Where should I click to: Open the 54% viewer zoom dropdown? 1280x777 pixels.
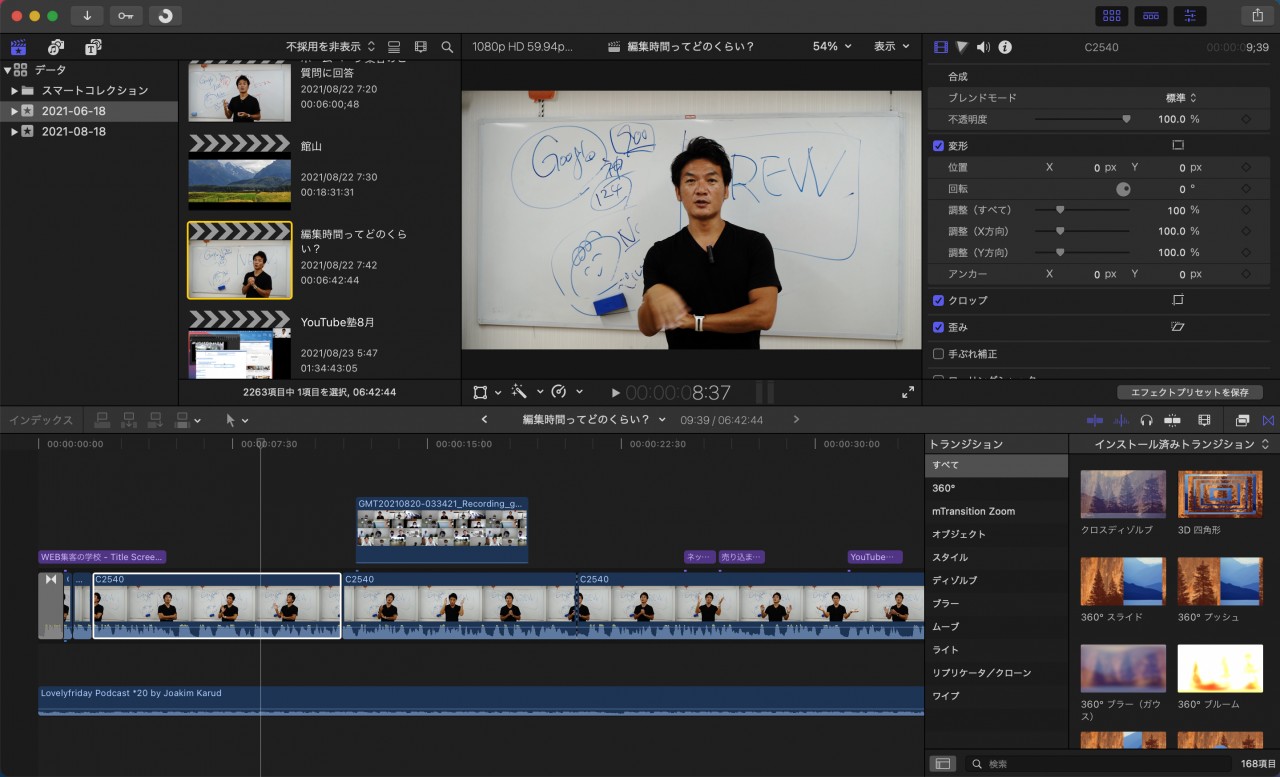(x=832, y=47)
